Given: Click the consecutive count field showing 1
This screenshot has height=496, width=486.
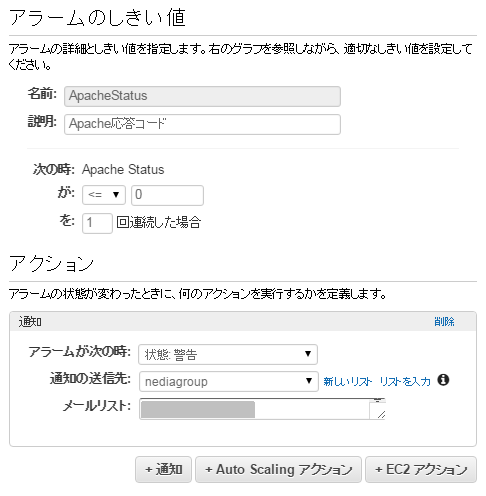Looking at the screenshot, I should (97, 223).
